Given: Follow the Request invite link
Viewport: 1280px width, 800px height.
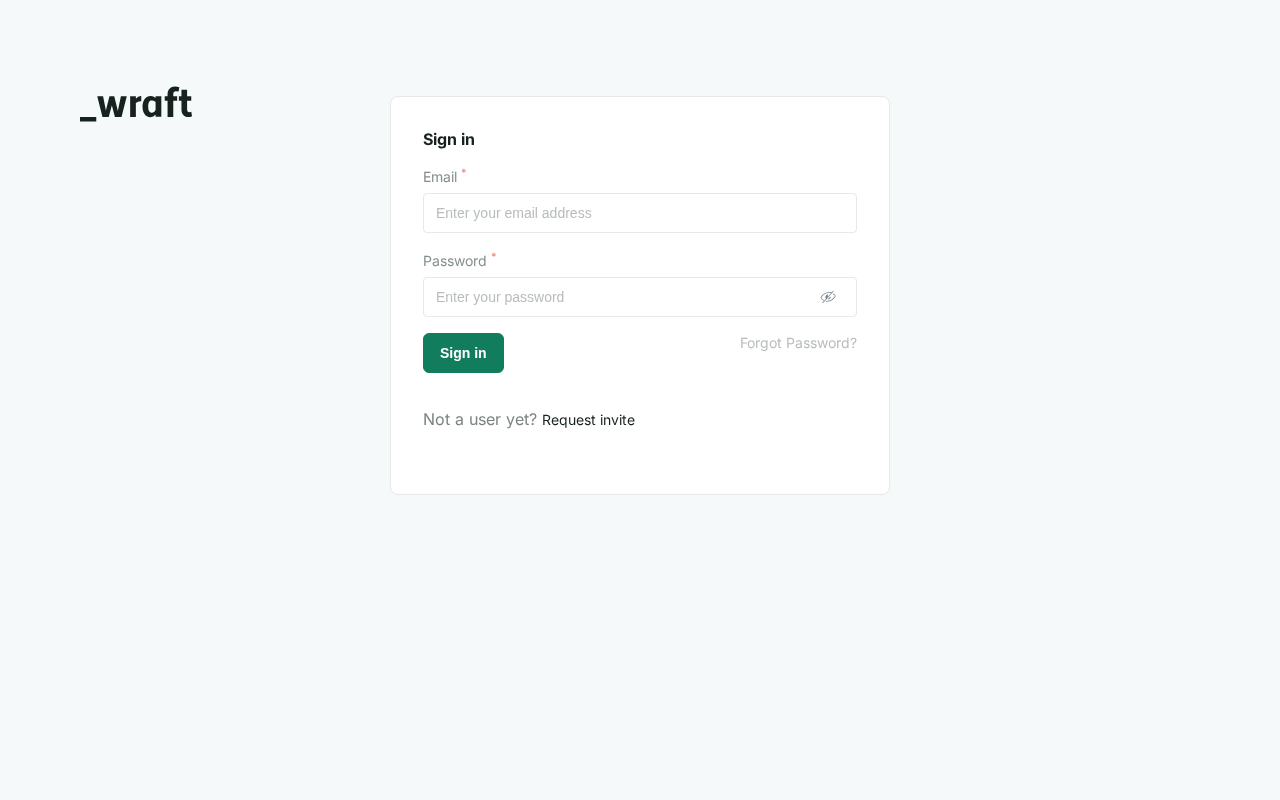Looking at the screenshot, I should [x=588, y=420].
